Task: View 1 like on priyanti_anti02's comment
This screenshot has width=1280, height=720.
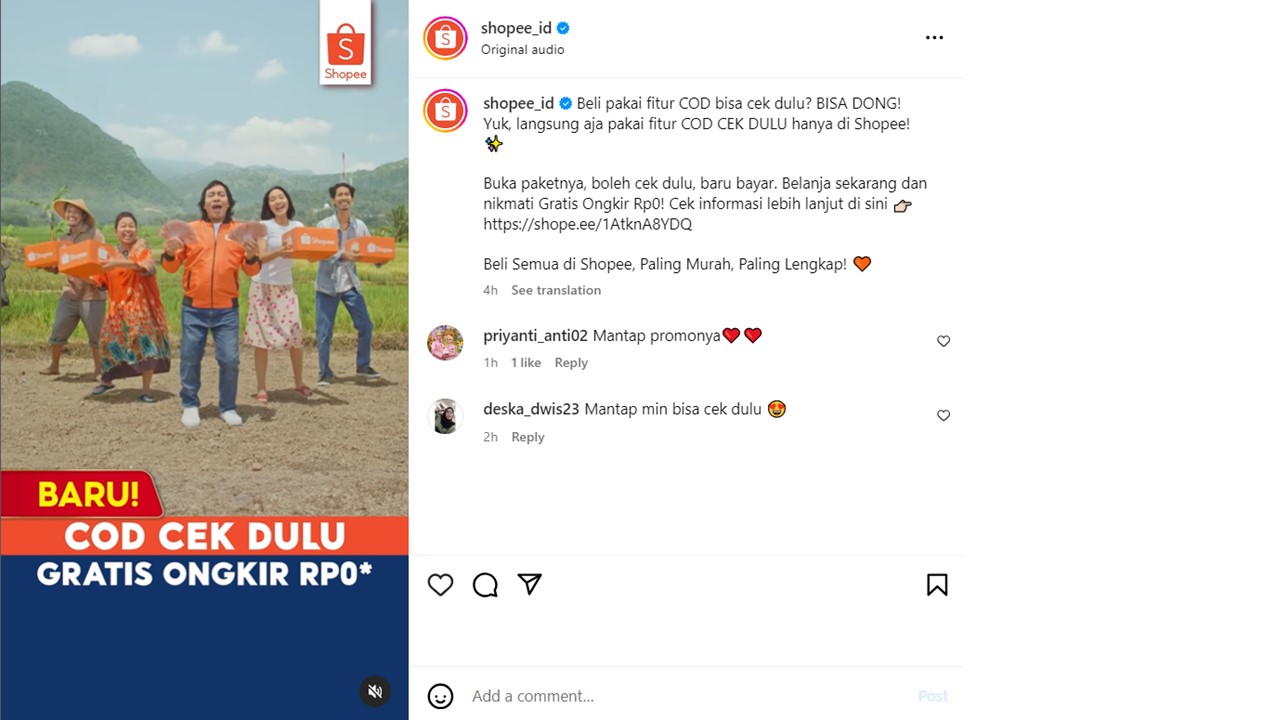Action: [x=526, y=363]
